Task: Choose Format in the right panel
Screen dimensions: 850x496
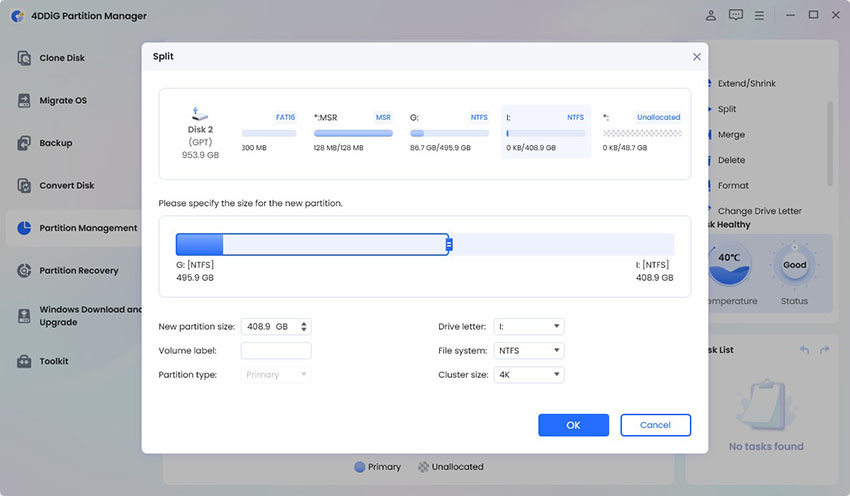Action: [x=733, y=185]
